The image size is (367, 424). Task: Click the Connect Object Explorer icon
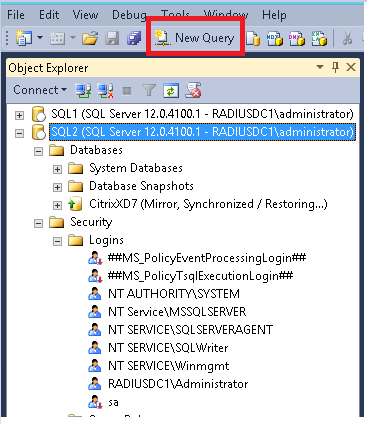83,90
